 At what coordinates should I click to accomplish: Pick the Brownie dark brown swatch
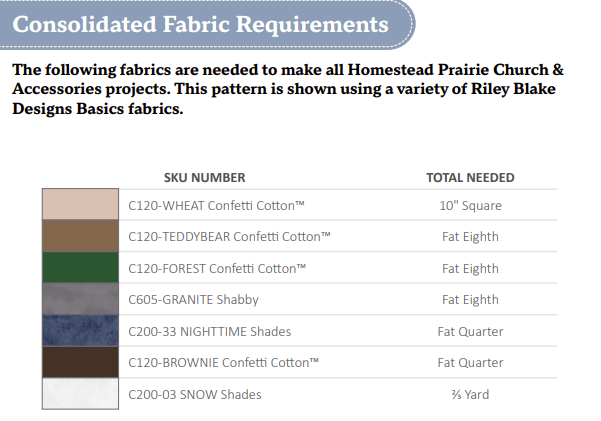81,362
